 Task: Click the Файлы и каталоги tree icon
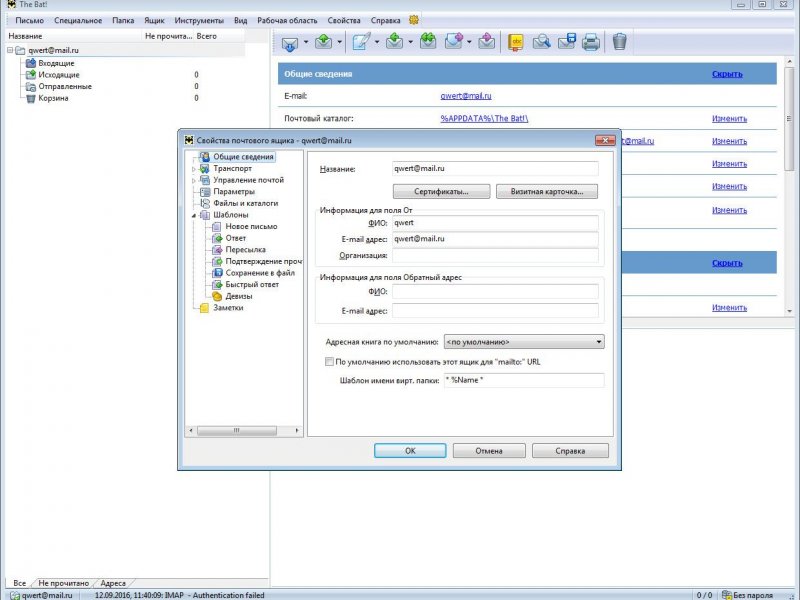pos(205,203)
